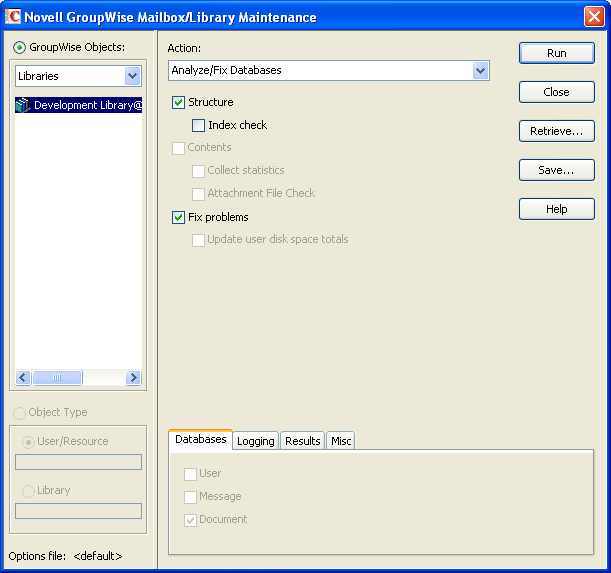Close the Mailbox/Library Maintenance window
This screenshot has height=573, width=611.
pos(594,17)
